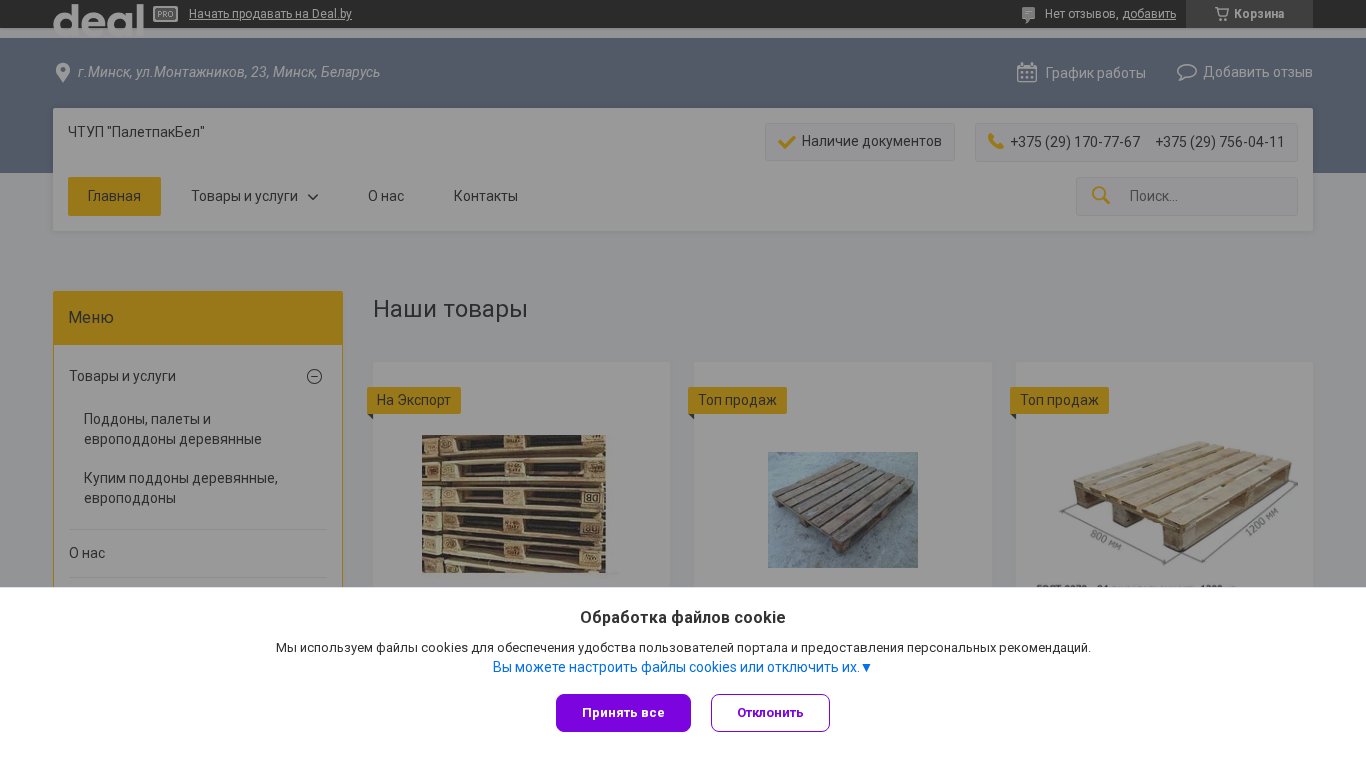Viewport: 1366px width, 768px height.
Task: Open Начать продавать на Deal.by link
Action: [x=270, y=14]
